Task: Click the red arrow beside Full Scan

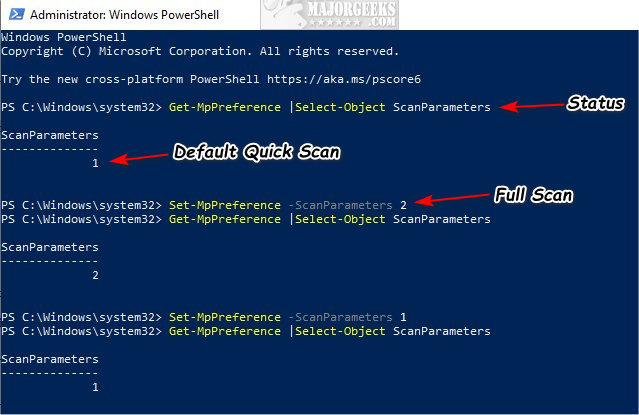Action: click(x=452, y=199)
